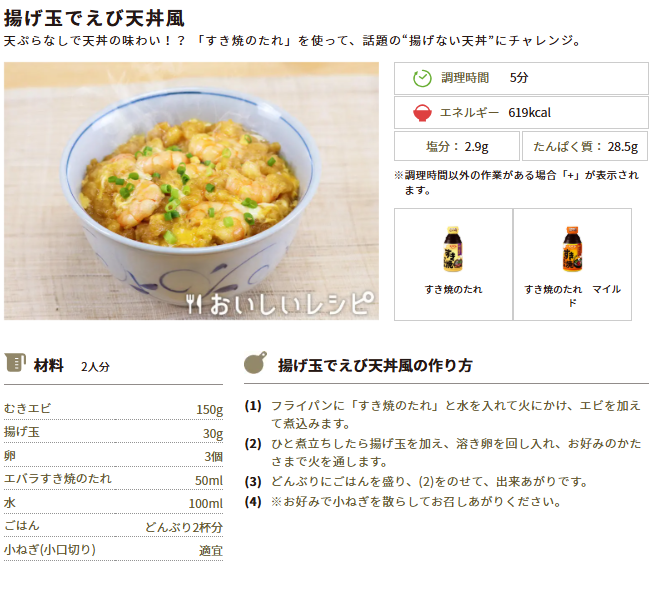Click the red rice bowl energy icon
Viewport: 658px width, 592px height.
coord(422,113)
